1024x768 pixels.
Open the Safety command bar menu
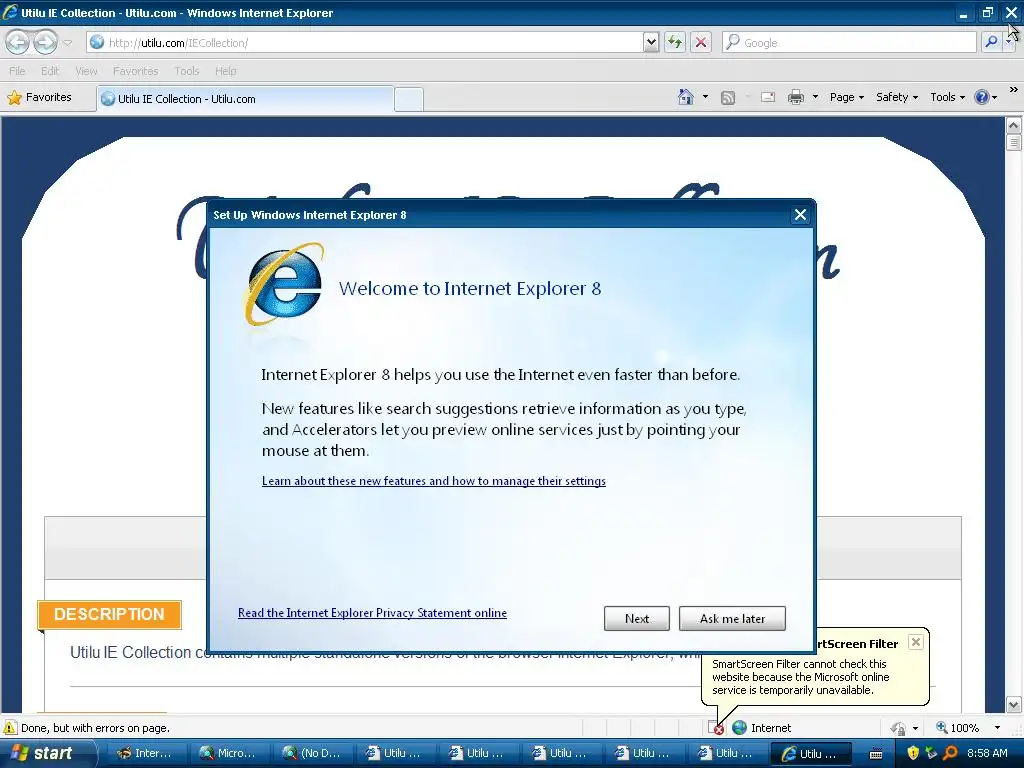tap(897, 97)
